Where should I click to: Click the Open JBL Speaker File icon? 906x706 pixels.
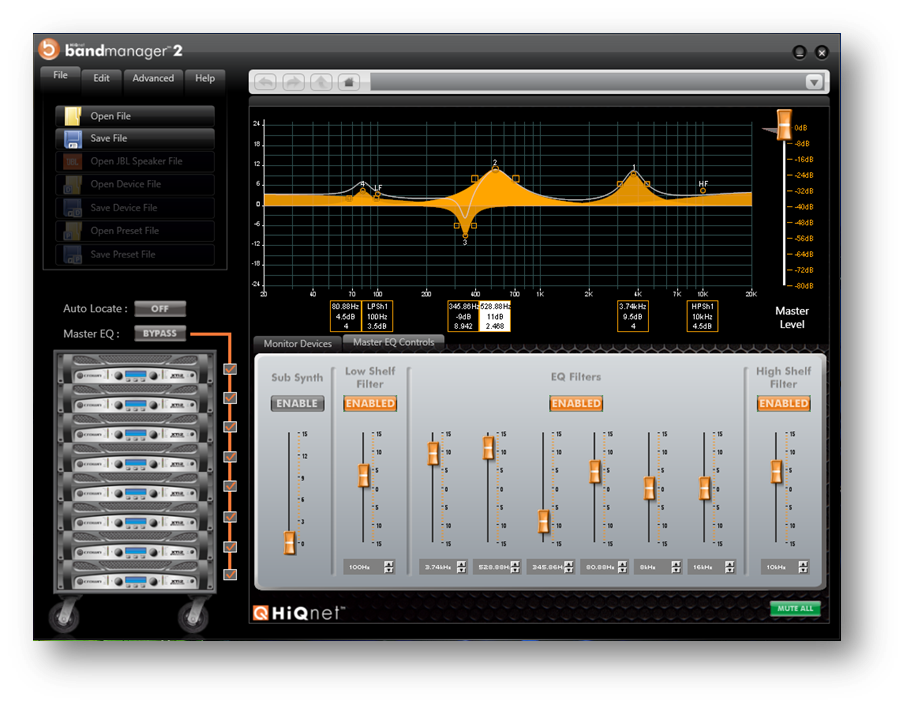(x=72, y=161)
